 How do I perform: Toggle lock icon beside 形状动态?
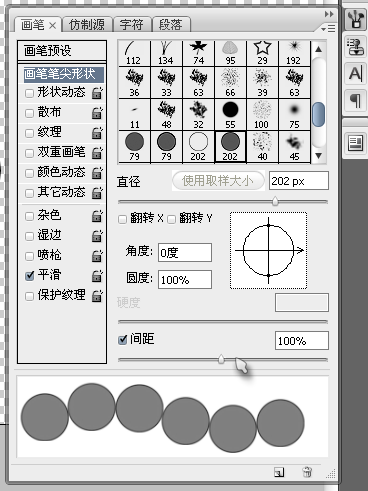[x=97, y=93]
